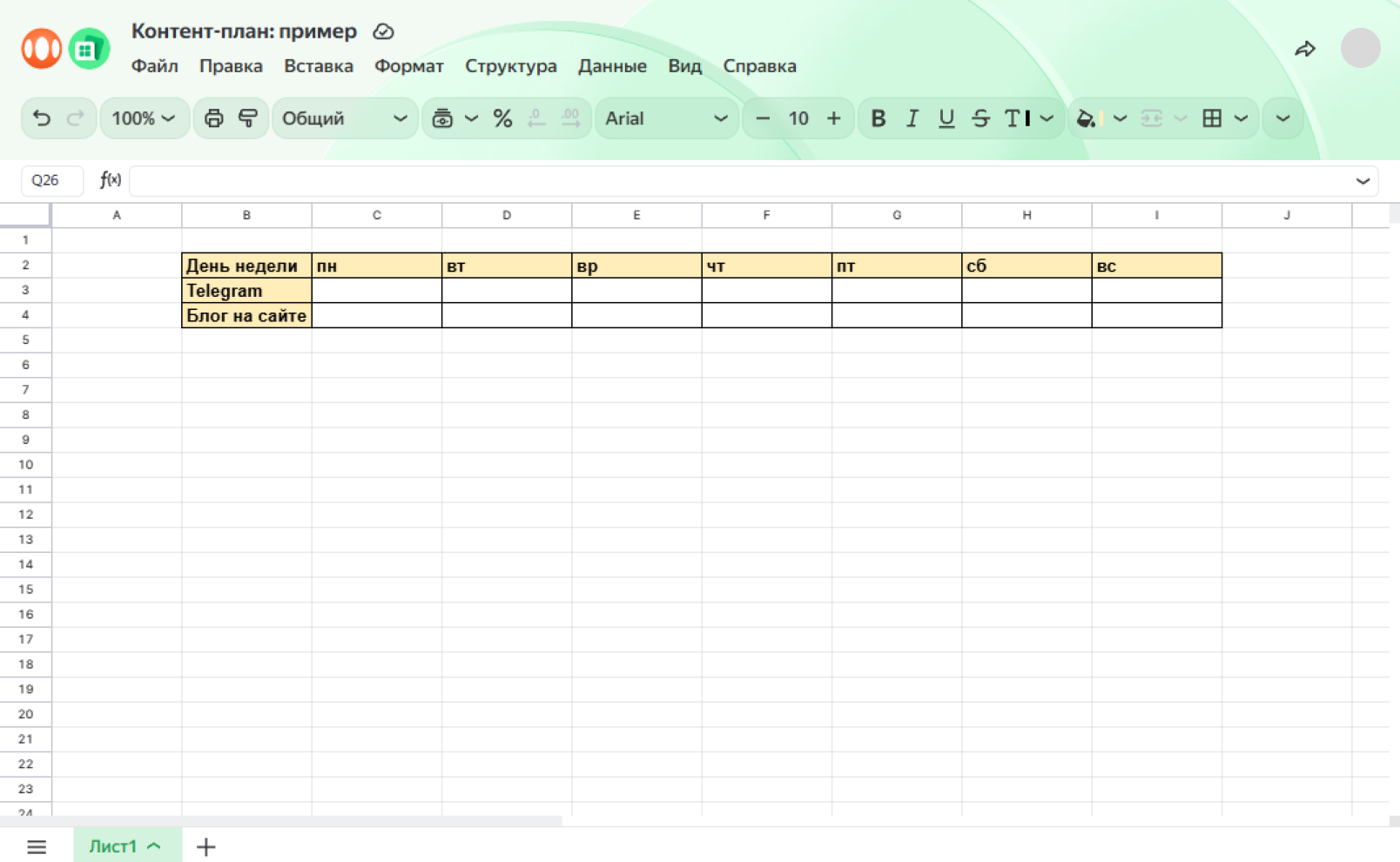This screenshot has width=1400, height=862.
Task: Expand border options arrow
Action: [x=1241, y=118]
